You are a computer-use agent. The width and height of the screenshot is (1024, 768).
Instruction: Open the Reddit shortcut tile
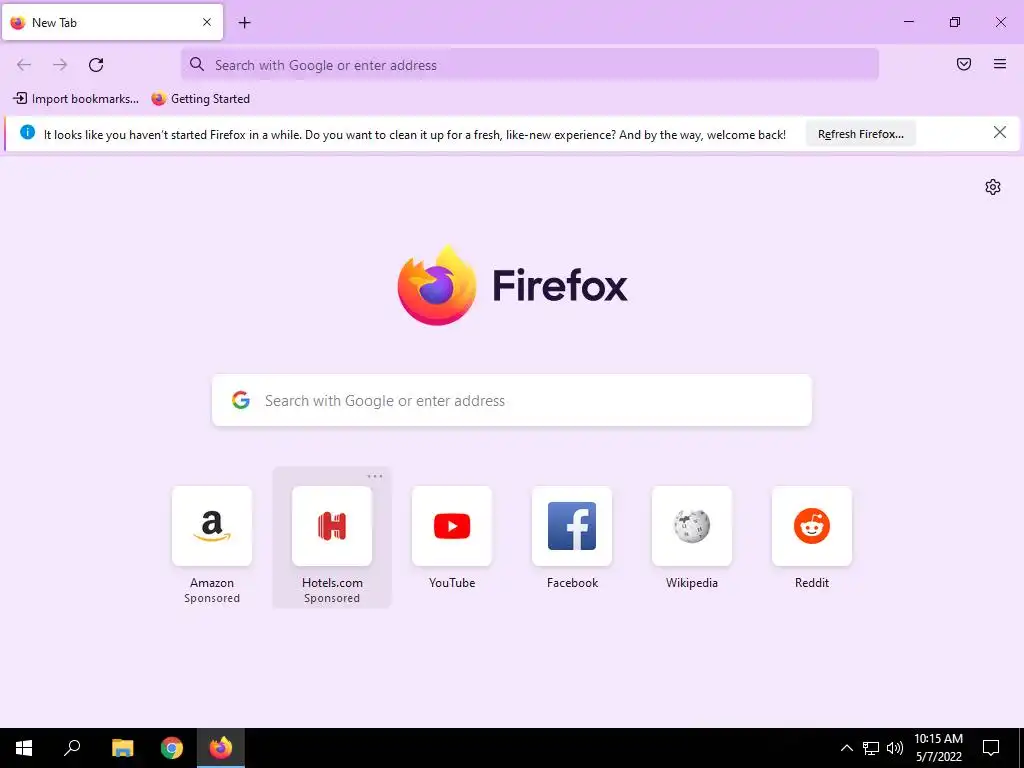pos(812,537)
